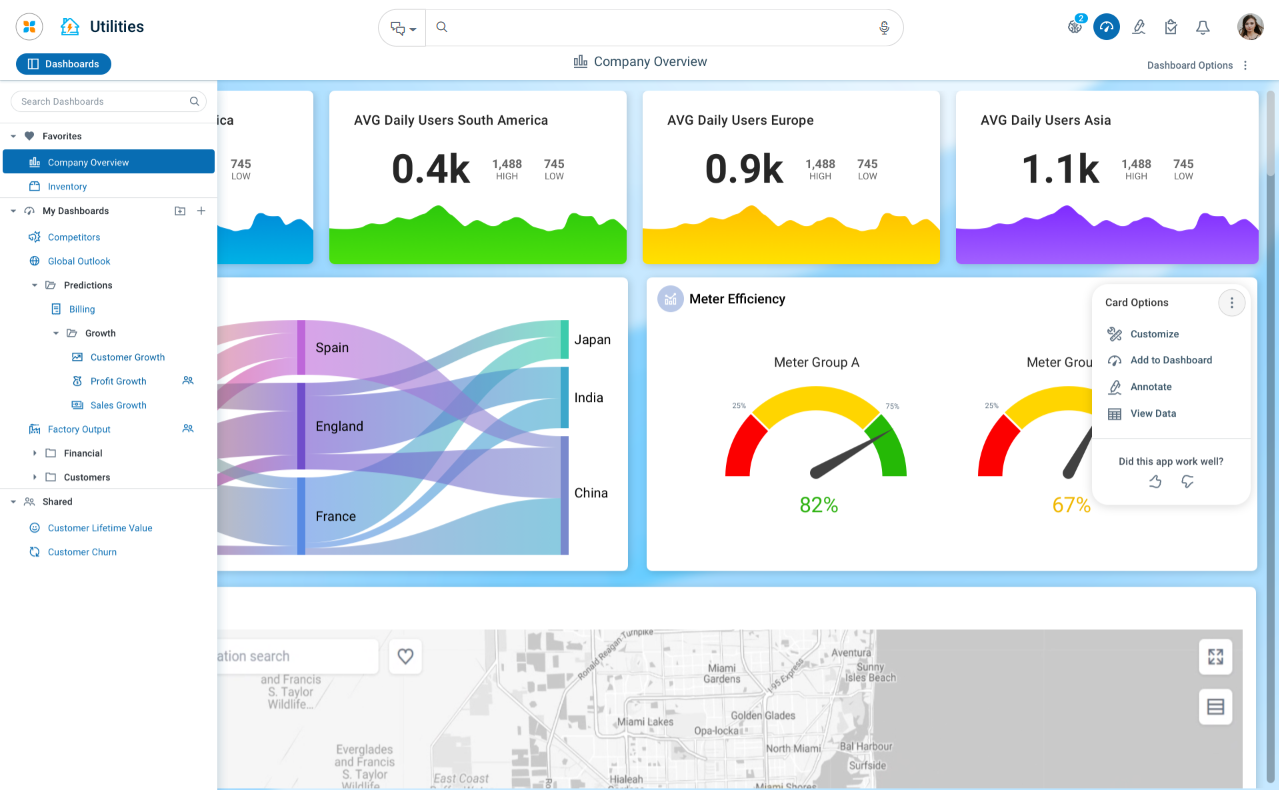Give a thumbs down rating for the app

pyautogui.click(x=1187, y=481)
